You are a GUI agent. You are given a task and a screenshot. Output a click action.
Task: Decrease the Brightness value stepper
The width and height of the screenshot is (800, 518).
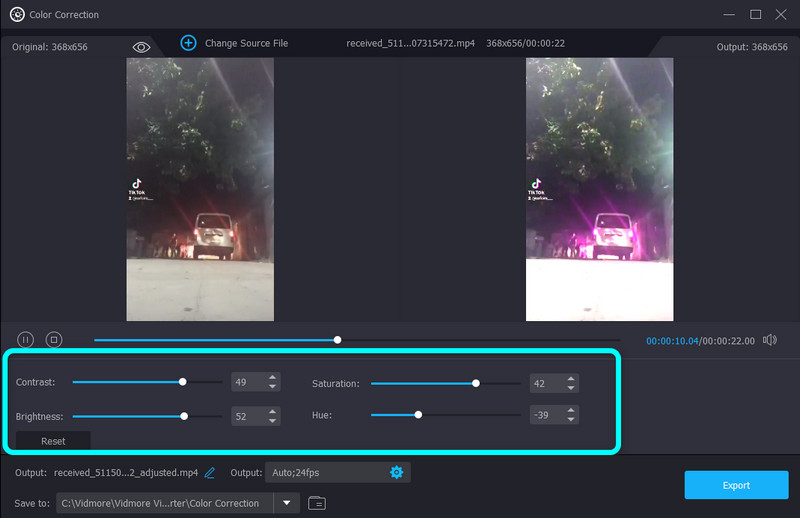271,420
